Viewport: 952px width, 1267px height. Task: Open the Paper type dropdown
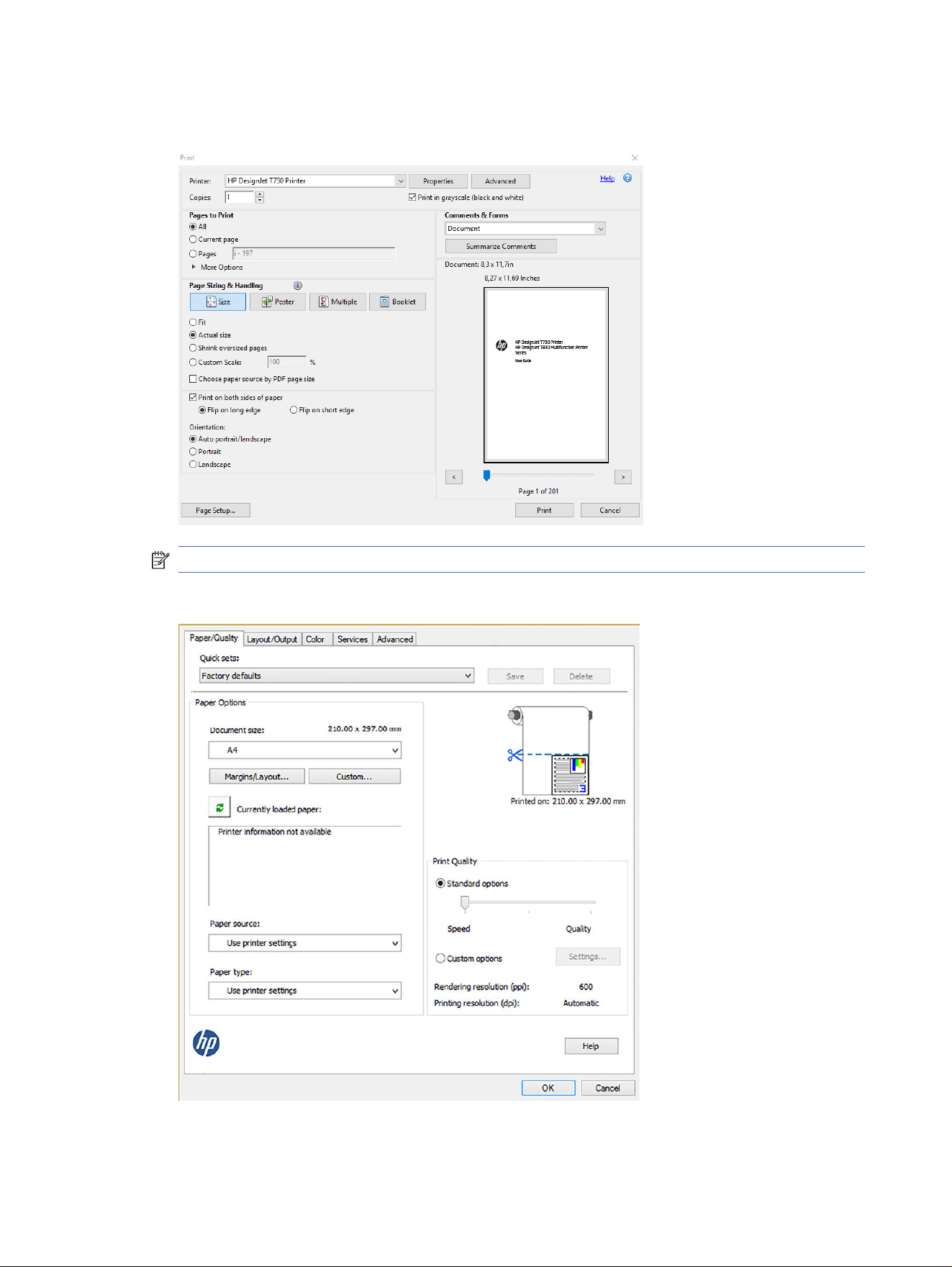click(305, 991)
